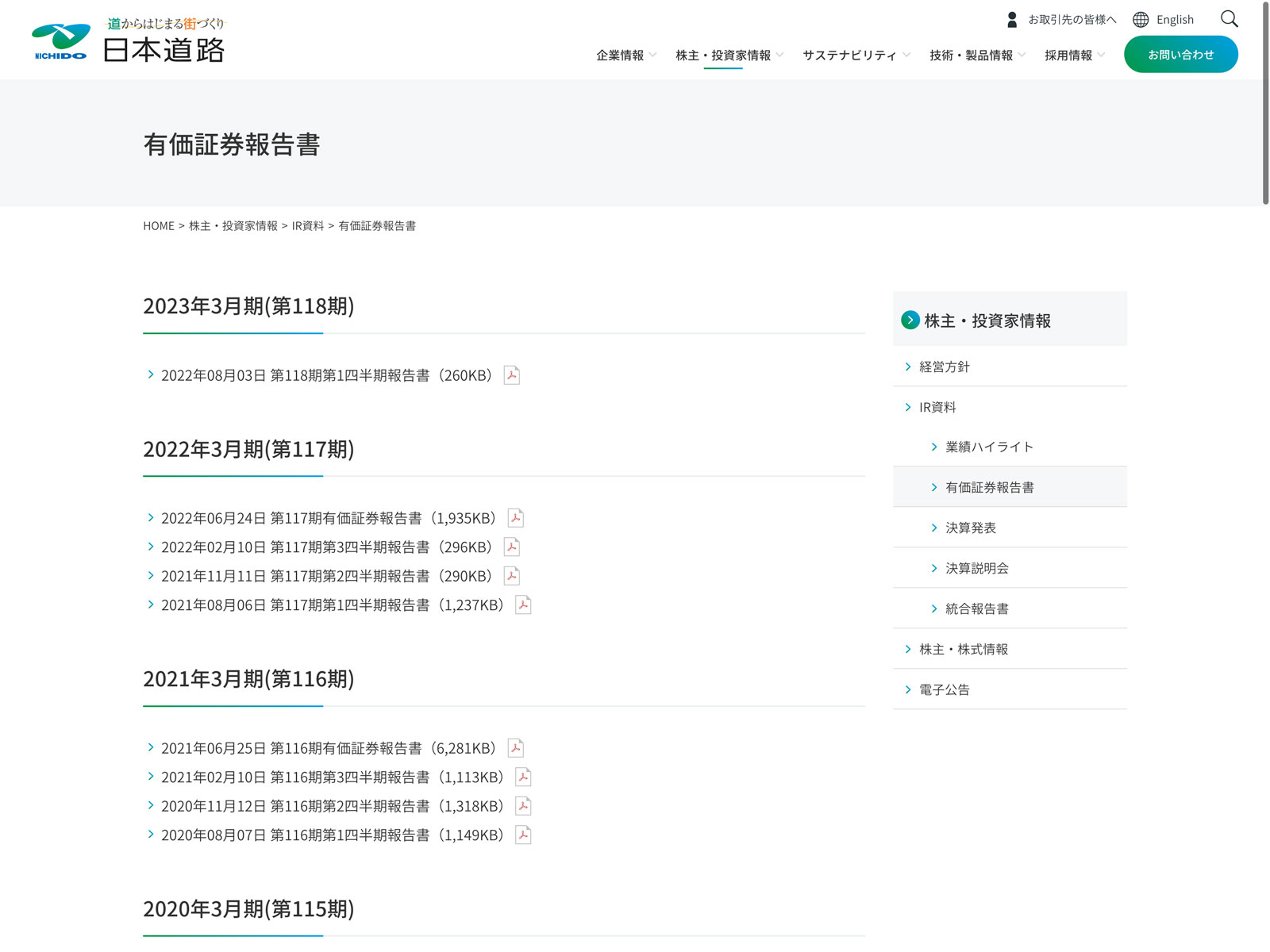Click PDF icon for 116th period Q3 report
This screenshot has width=1270, height=952.
click(523, 777)
